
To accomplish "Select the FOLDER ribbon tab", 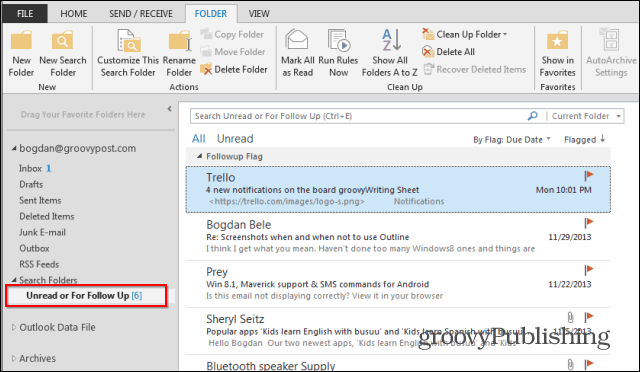I will (211, 14).
